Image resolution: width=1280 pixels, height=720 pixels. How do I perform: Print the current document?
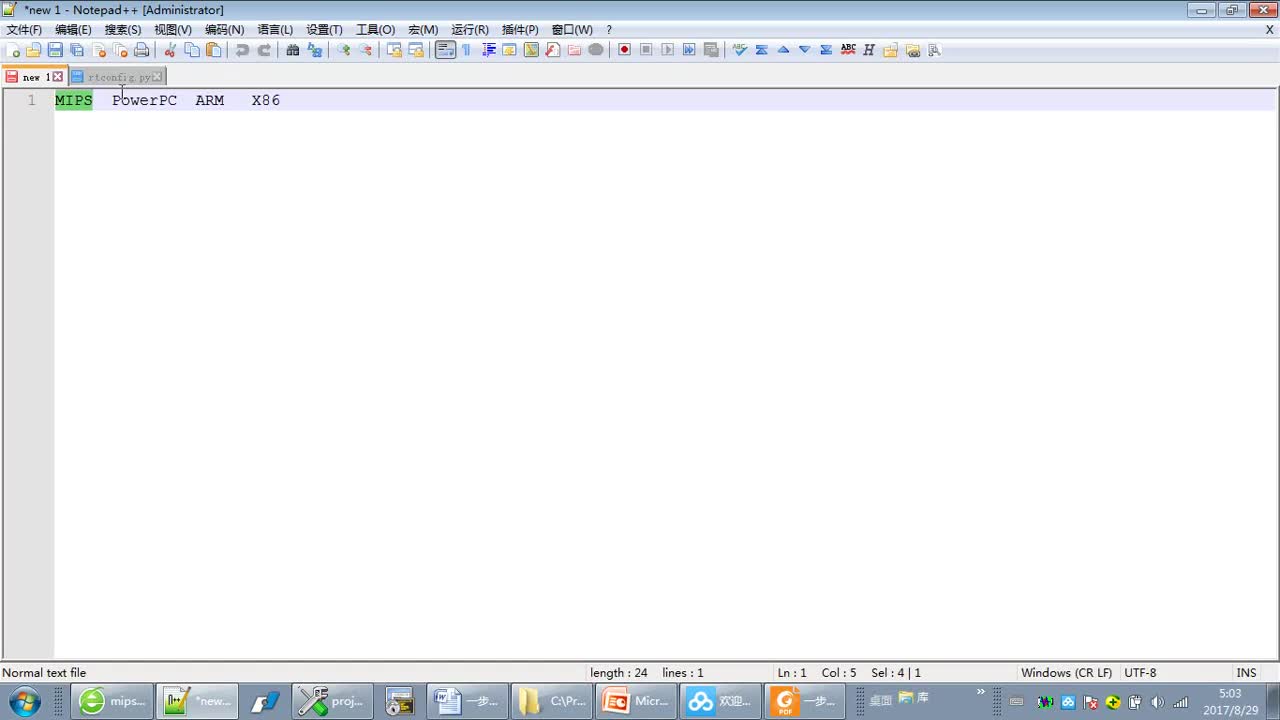(142, 50)
